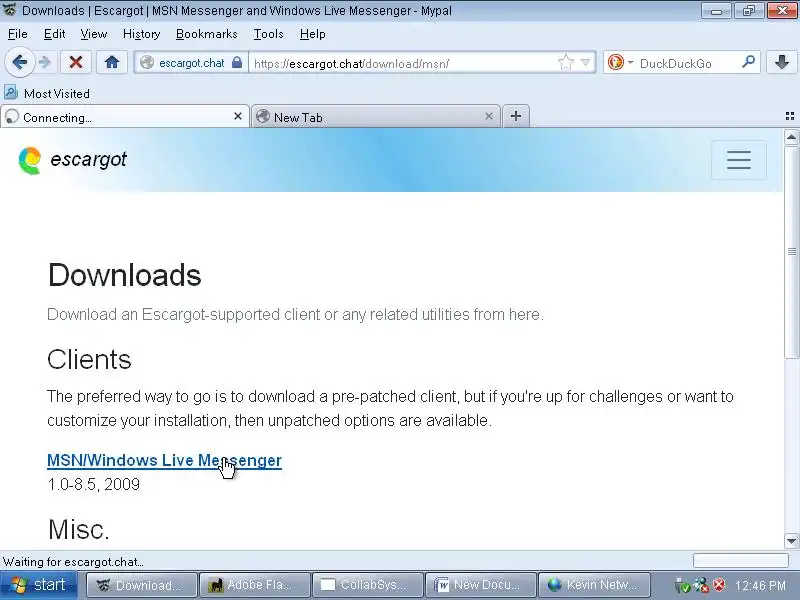Open the Help menu
The height and width of the screenshot is (600, 800).
click(x=313, y=34)
